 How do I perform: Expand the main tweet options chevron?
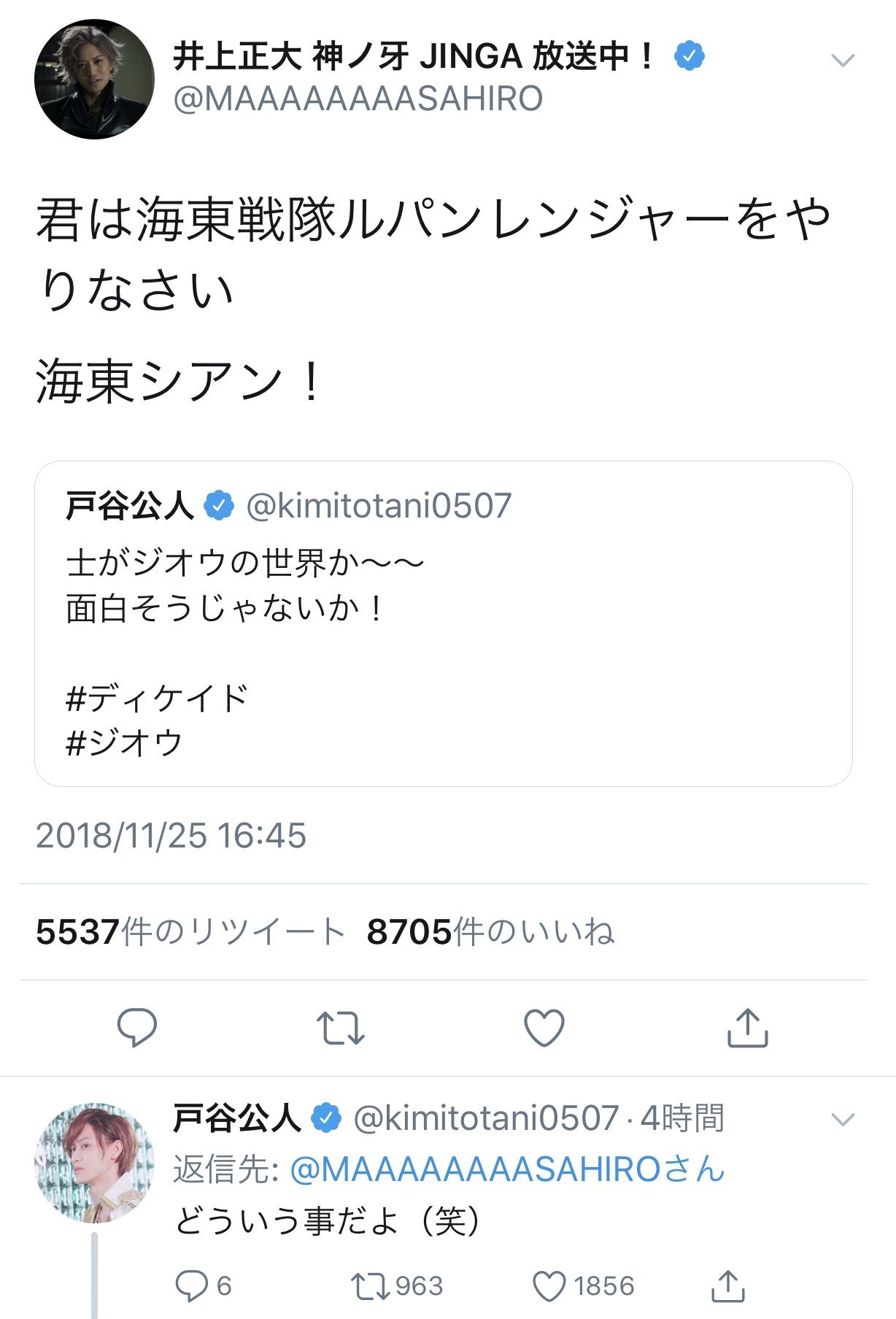(843, 61)
